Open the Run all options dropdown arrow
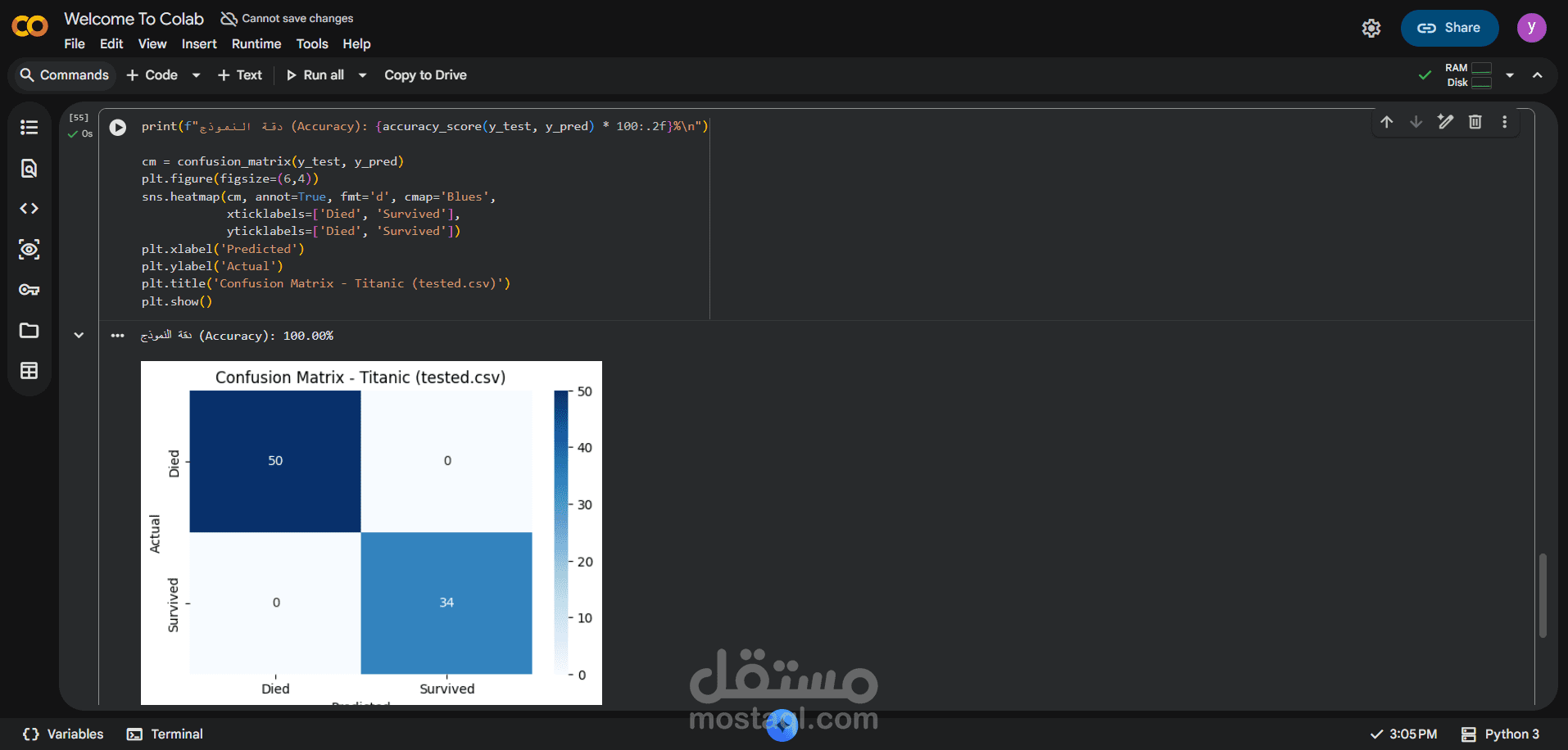Image resolution: width=1568 pixels, height=750 pixels. 362,75
